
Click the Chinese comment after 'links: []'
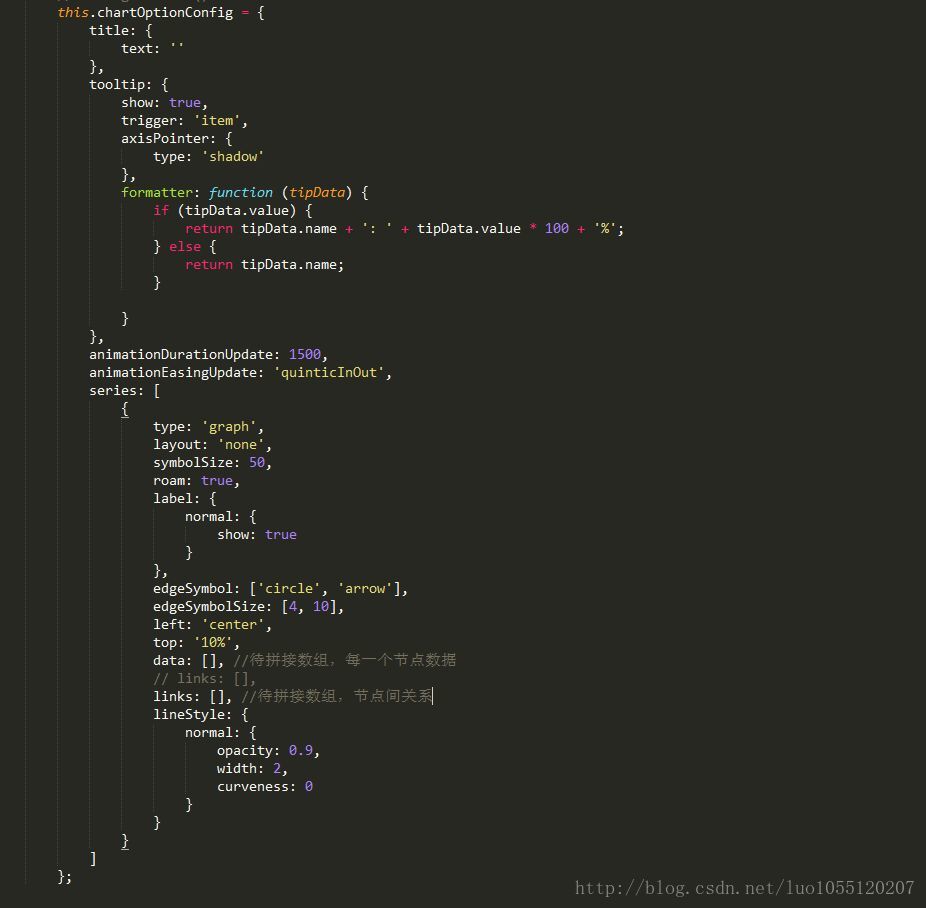pos(337,696)
